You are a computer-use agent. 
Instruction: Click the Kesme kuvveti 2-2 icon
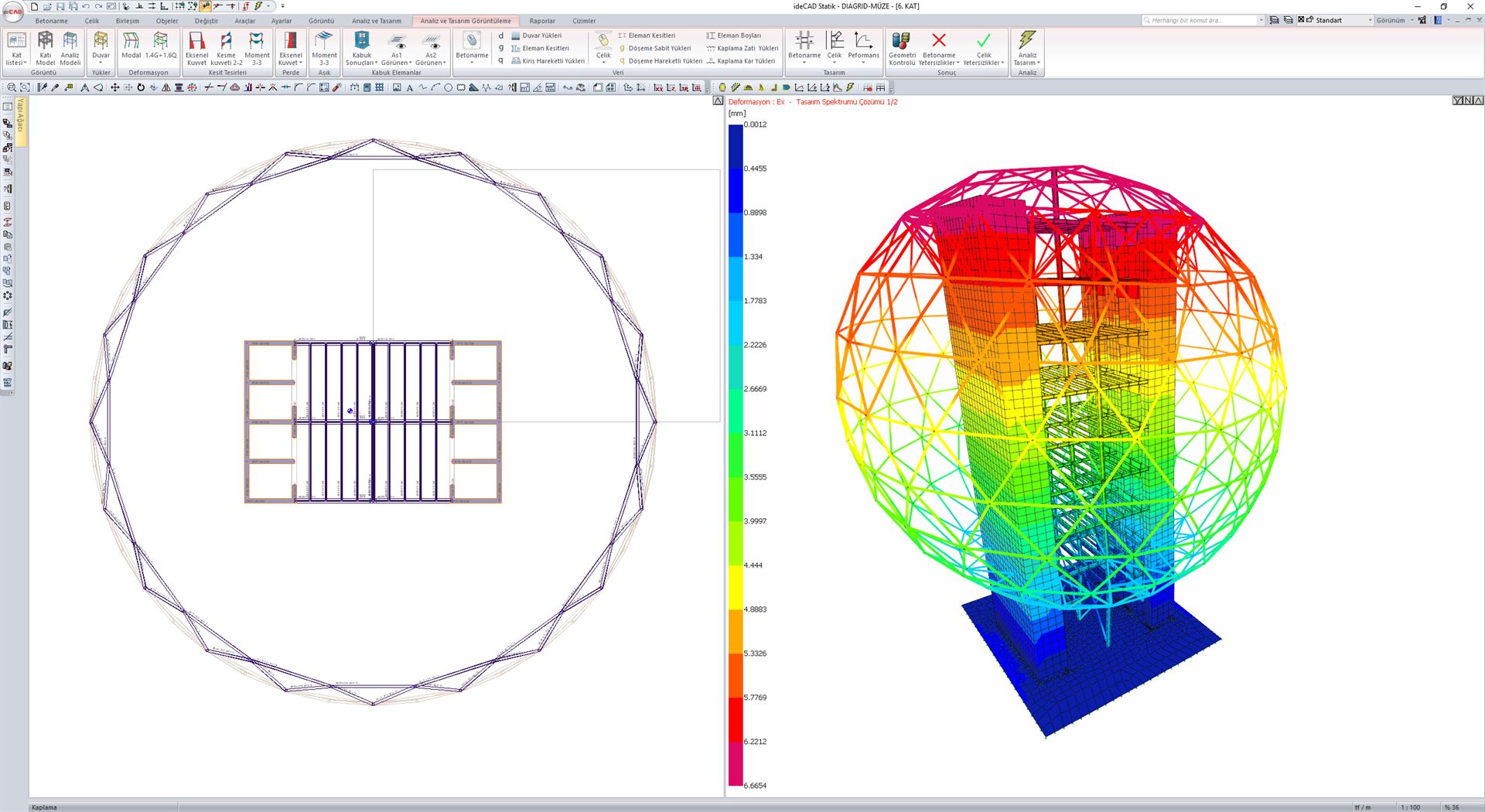tap(227, 48)
